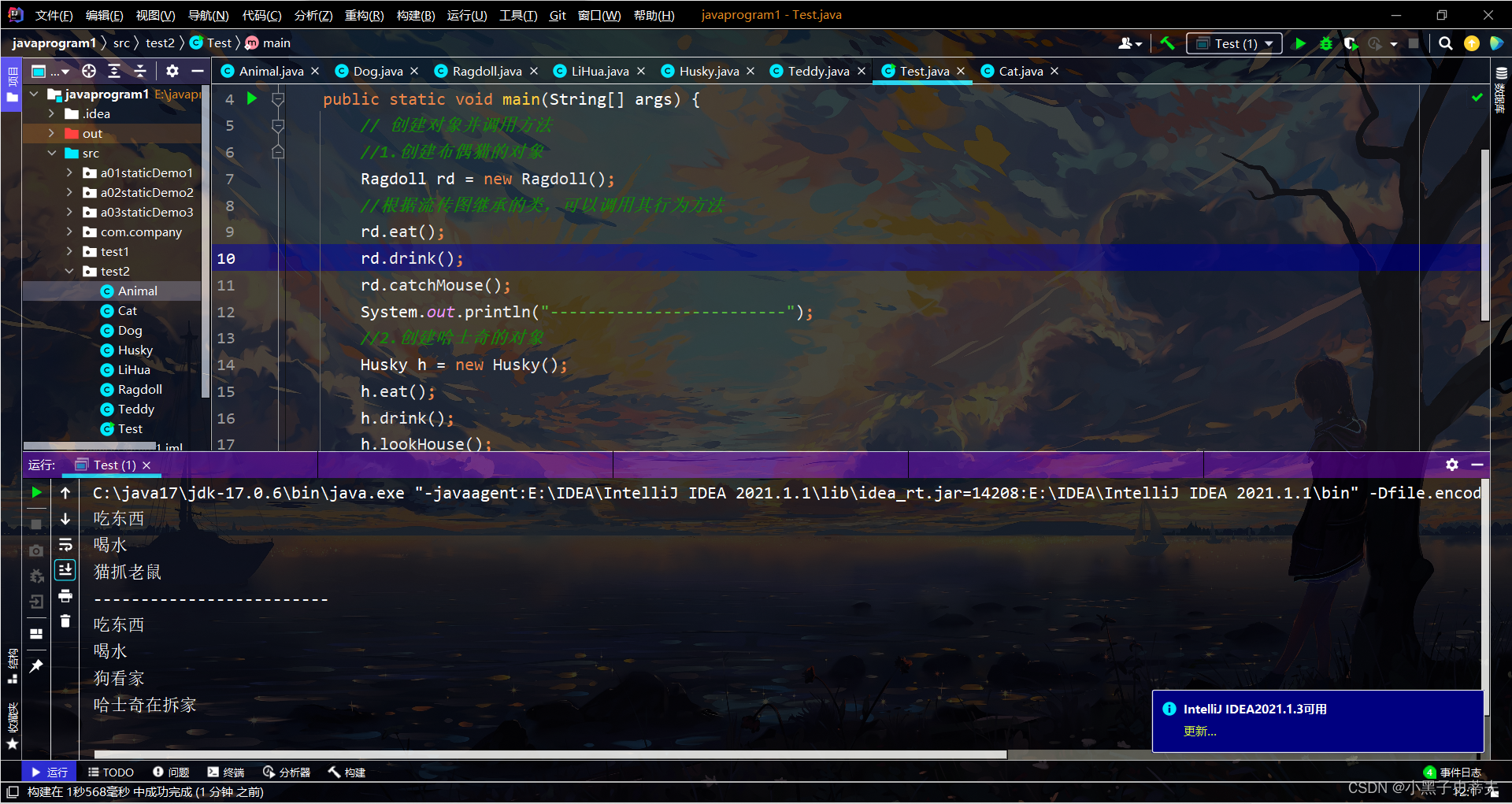
Task: Debug Test (1) with the bug icon
Action: [1326, 43]
